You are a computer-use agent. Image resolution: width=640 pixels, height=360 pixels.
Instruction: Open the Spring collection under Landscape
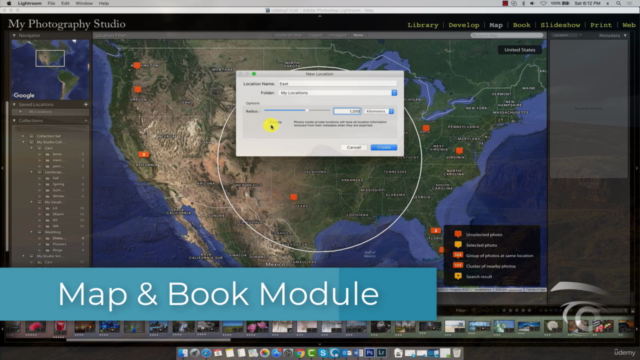tap(58, 184)
